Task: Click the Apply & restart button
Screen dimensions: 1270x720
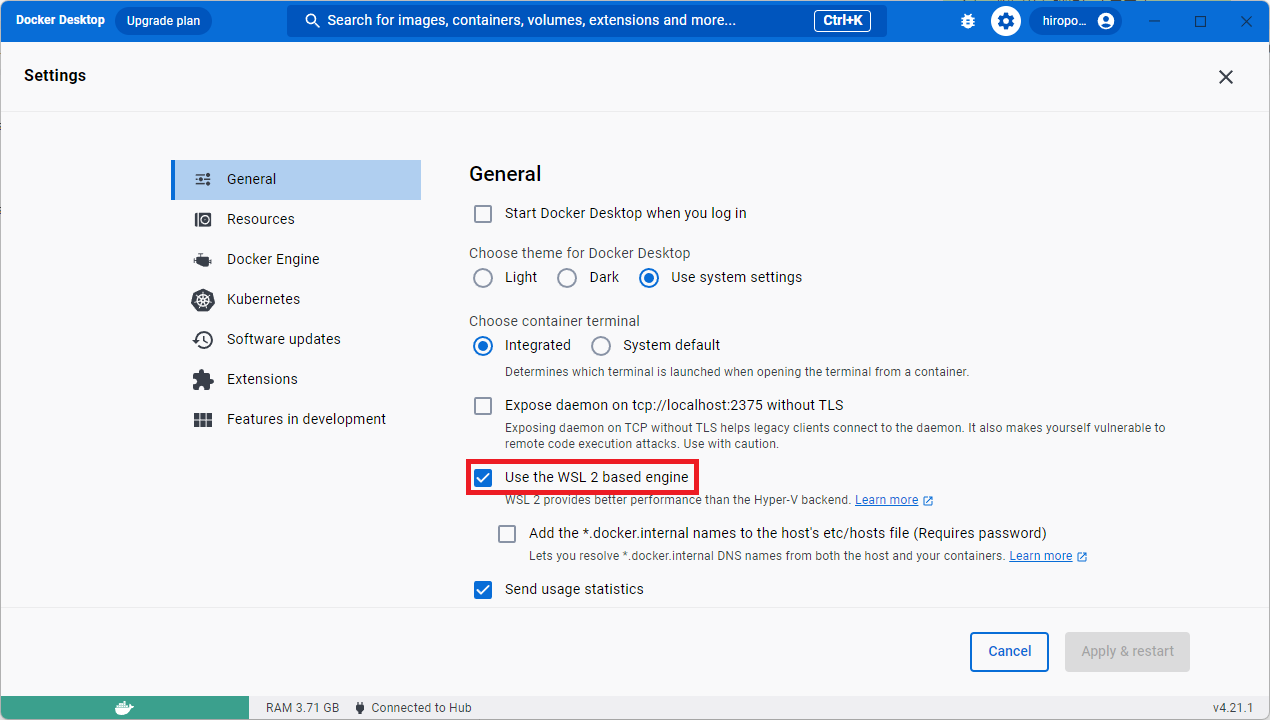Action: click(1127, 652)
